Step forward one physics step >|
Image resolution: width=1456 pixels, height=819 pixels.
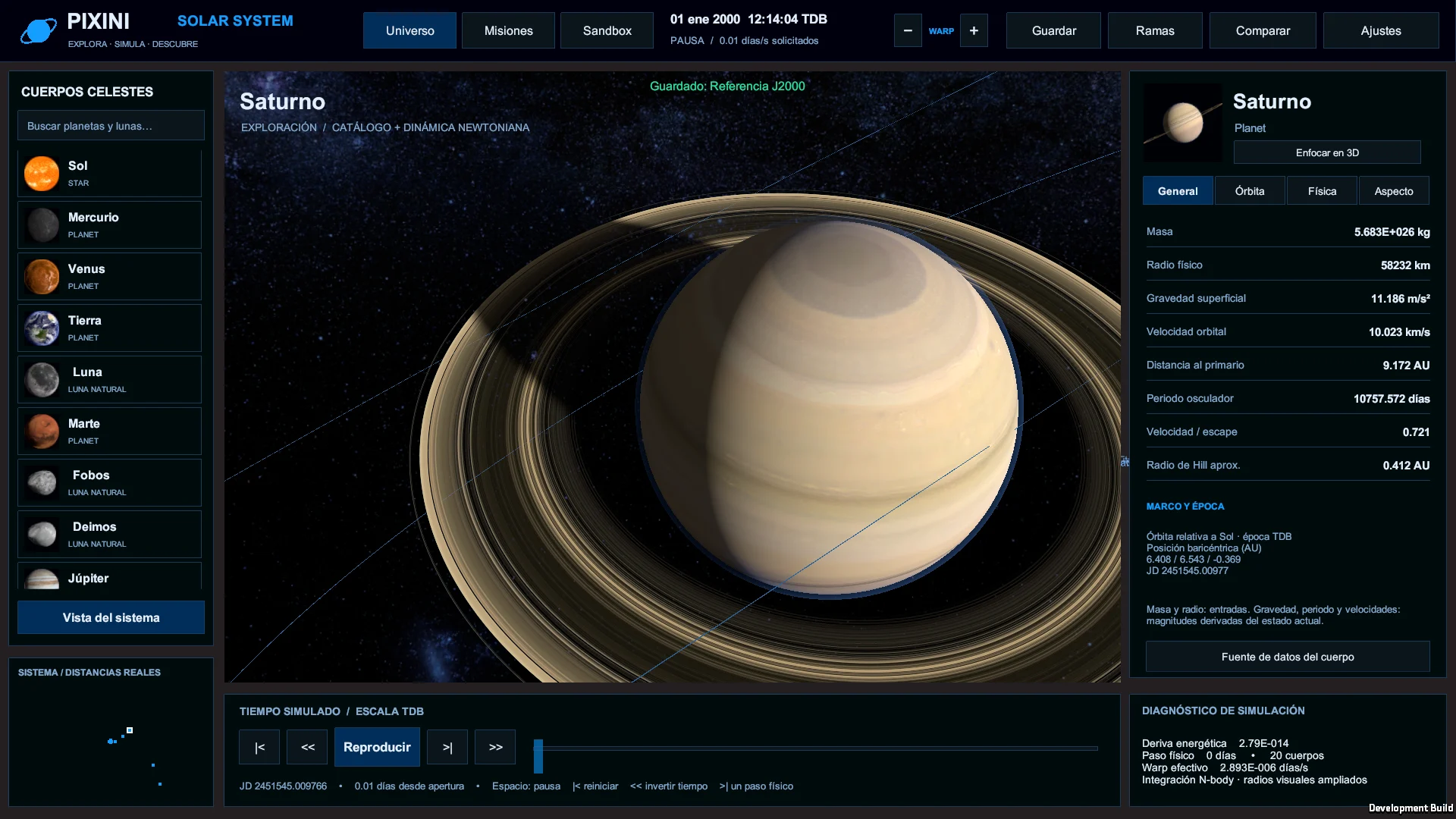447,747
